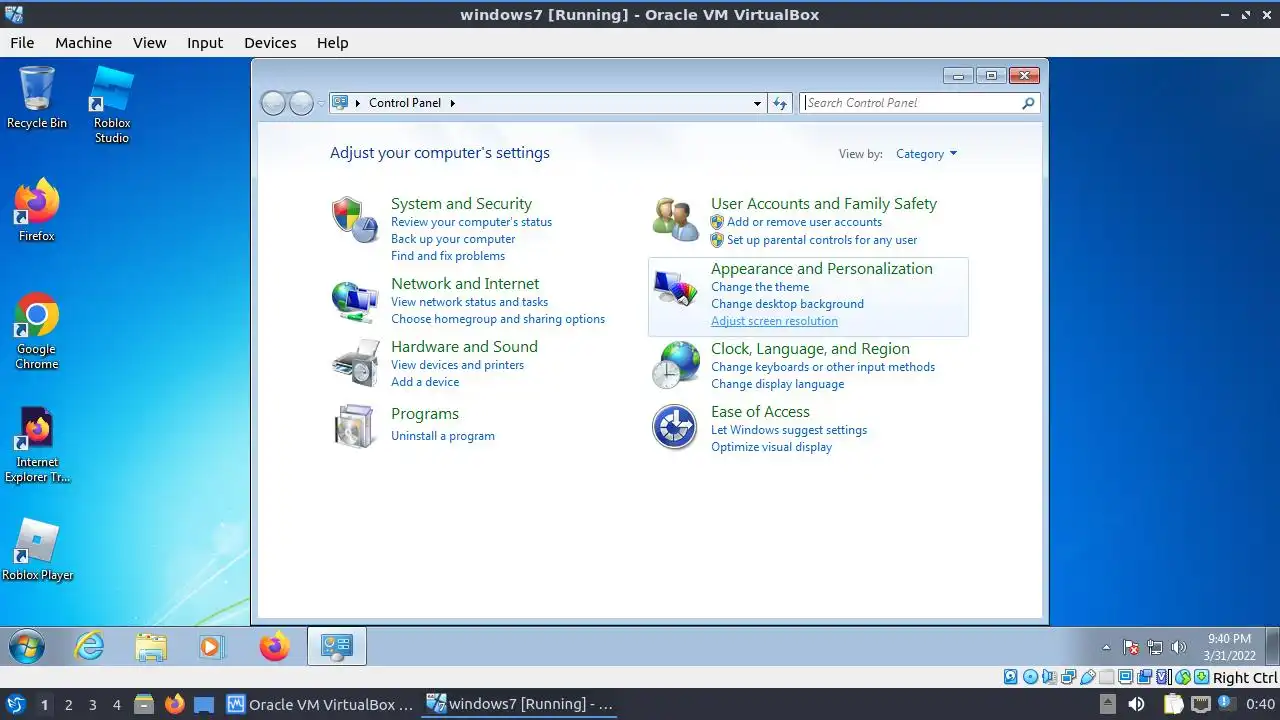Click the Back navigation arrow
The width and height of the screenshot is (1280, 720).
(273, 103)
